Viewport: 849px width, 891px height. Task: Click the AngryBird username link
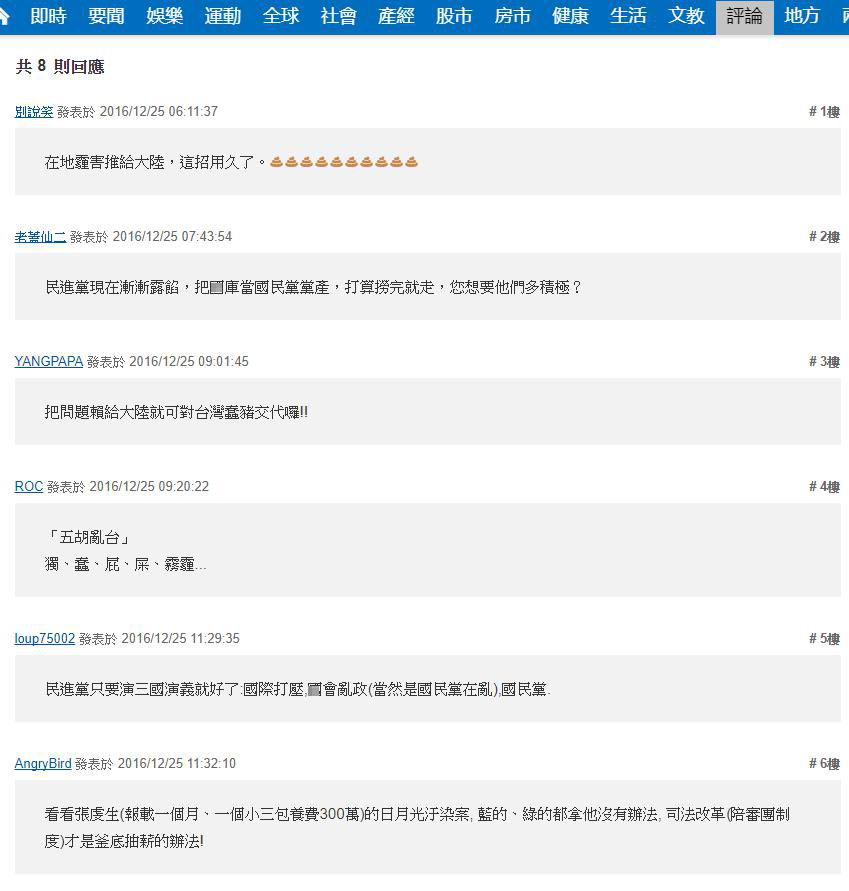coord(43,764)
